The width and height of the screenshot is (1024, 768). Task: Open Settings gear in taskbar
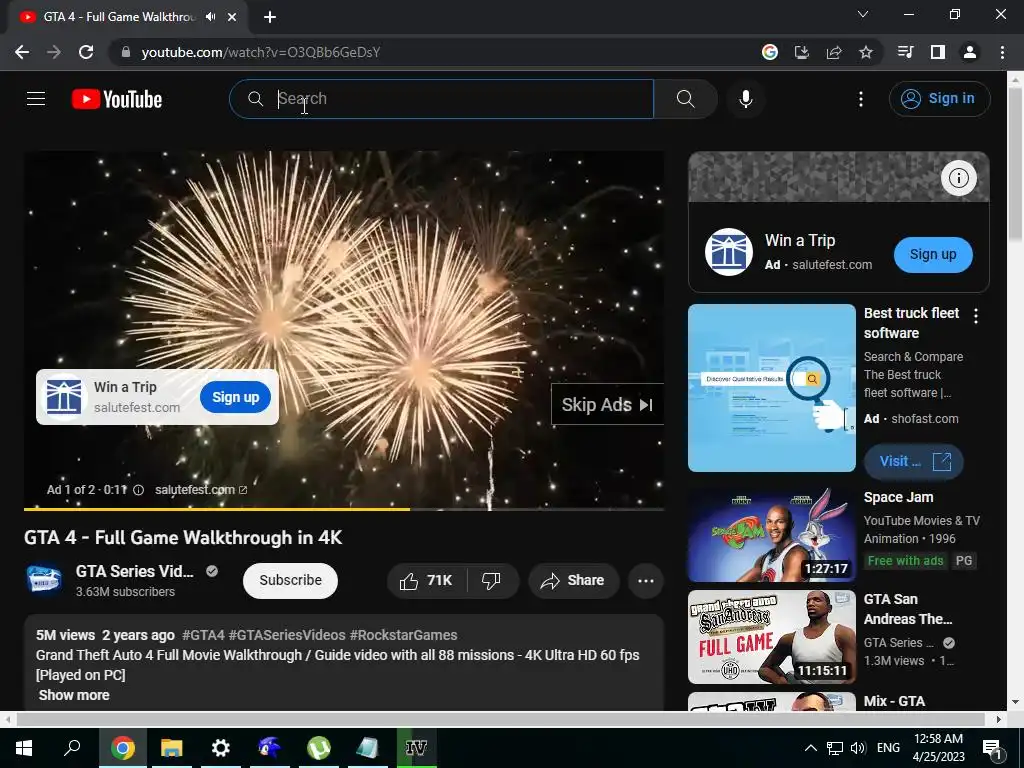pos(221,748)
